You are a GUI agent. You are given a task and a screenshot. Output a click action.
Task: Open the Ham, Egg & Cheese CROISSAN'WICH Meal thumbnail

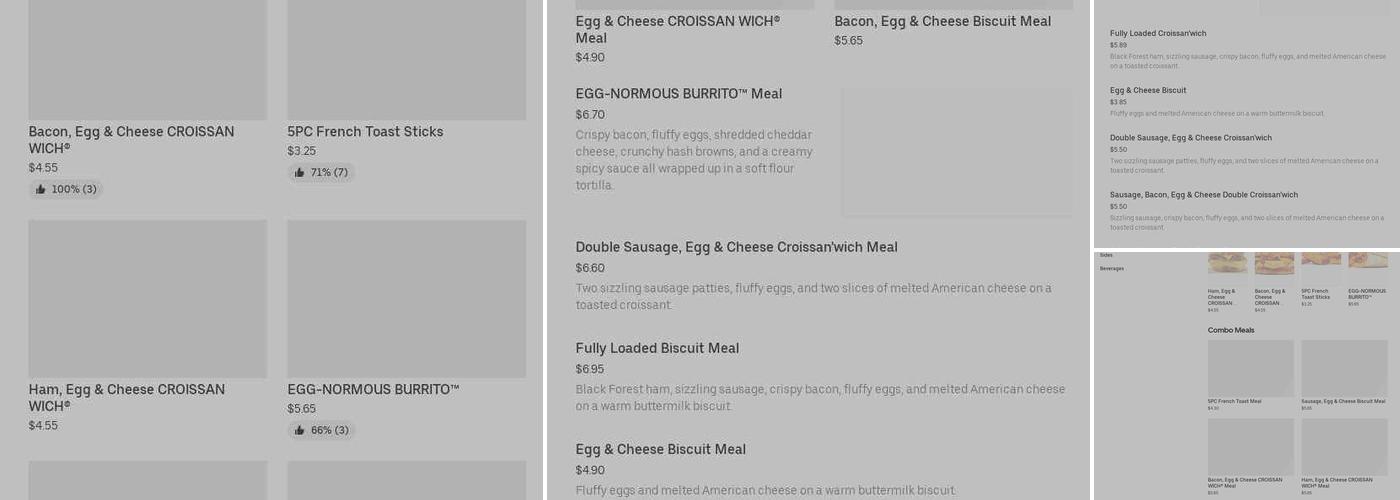(1344, 446)
